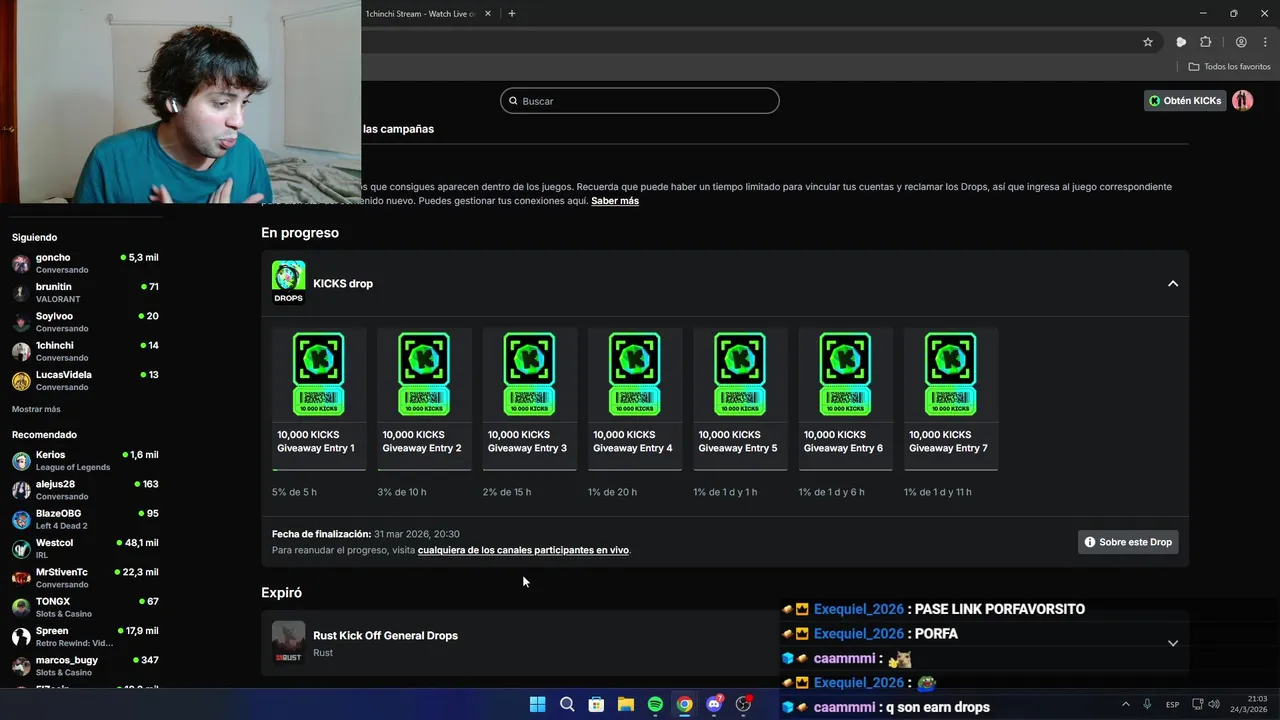
Task: Select the Giveaway Entry 7 reward image
Action: tap(951, 375)
